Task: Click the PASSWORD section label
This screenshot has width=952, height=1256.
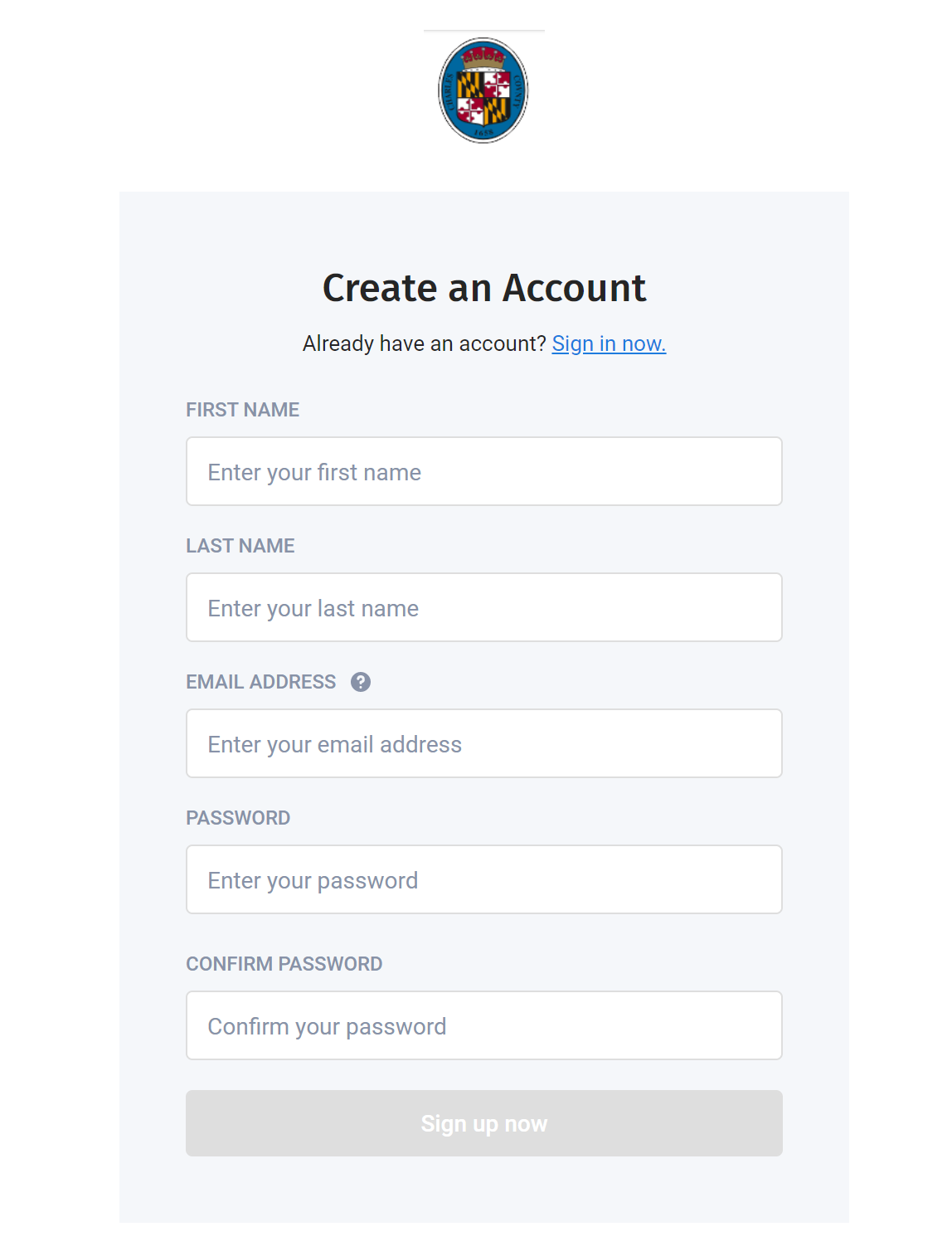Action: tap(239, 818)
